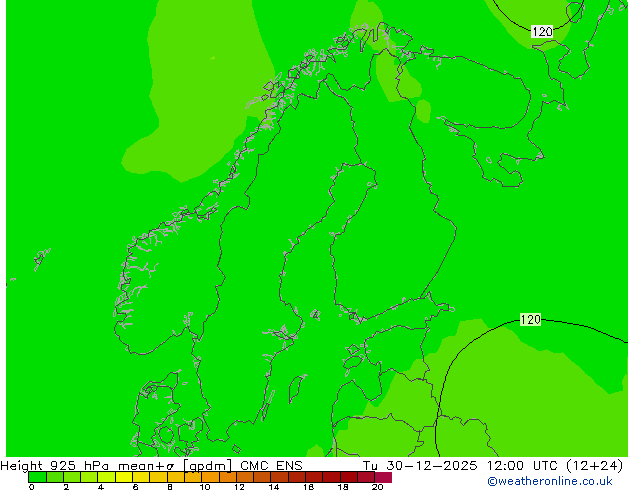Click the '(12+24)' forecast offset text
634x490 pixels.
pos(594,466)
